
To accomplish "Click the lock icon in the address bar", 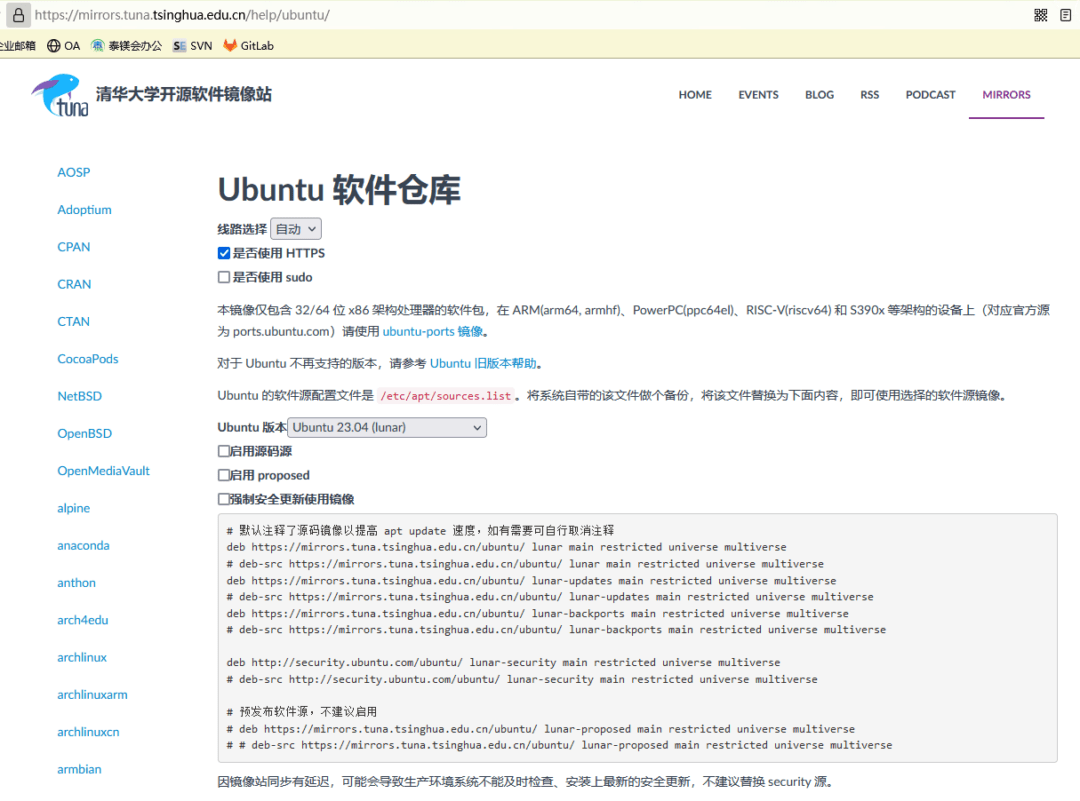I will (x=19, y=14).
